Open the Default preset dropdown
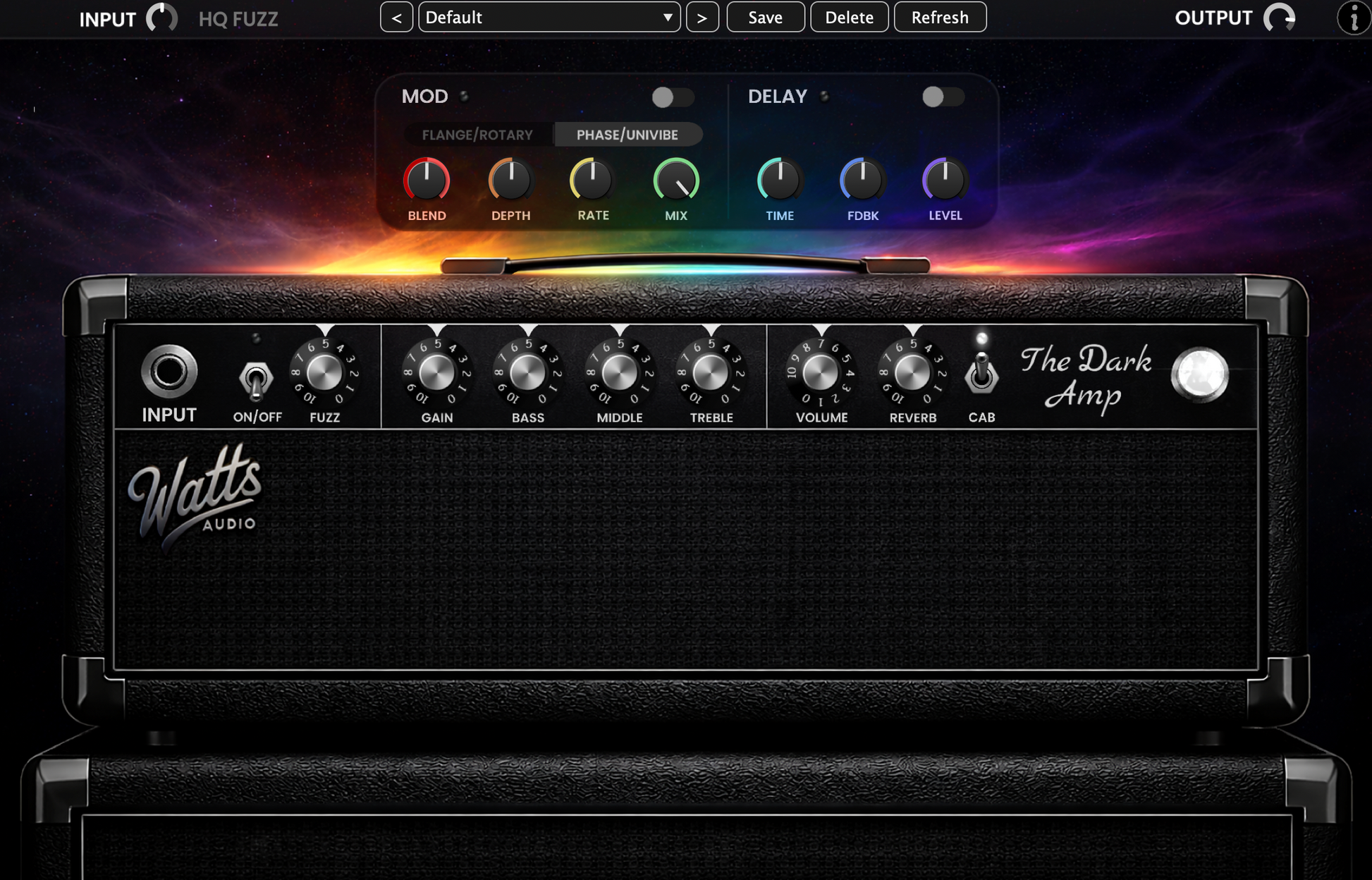The height and width of the screenshot is (880, 1372). pos(549,18)
